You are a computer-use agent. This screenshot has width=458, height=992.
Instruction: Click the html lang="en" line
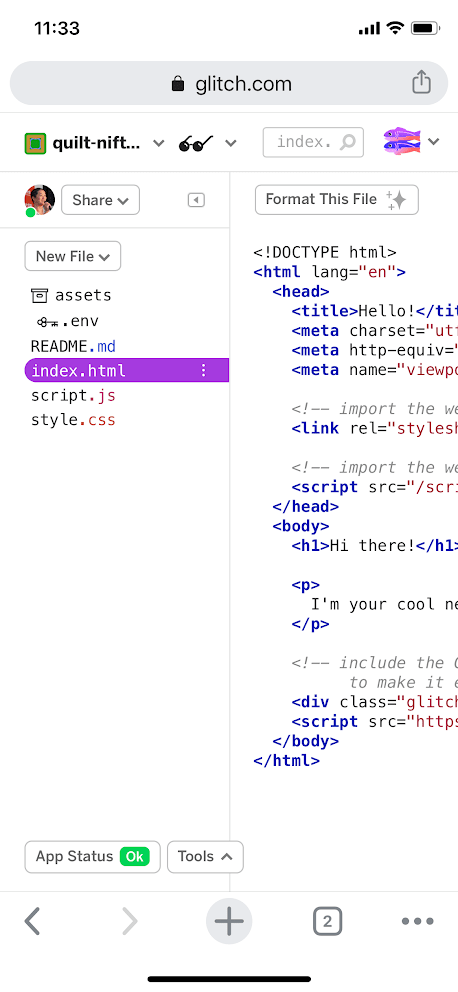click(x=330, y=272)
